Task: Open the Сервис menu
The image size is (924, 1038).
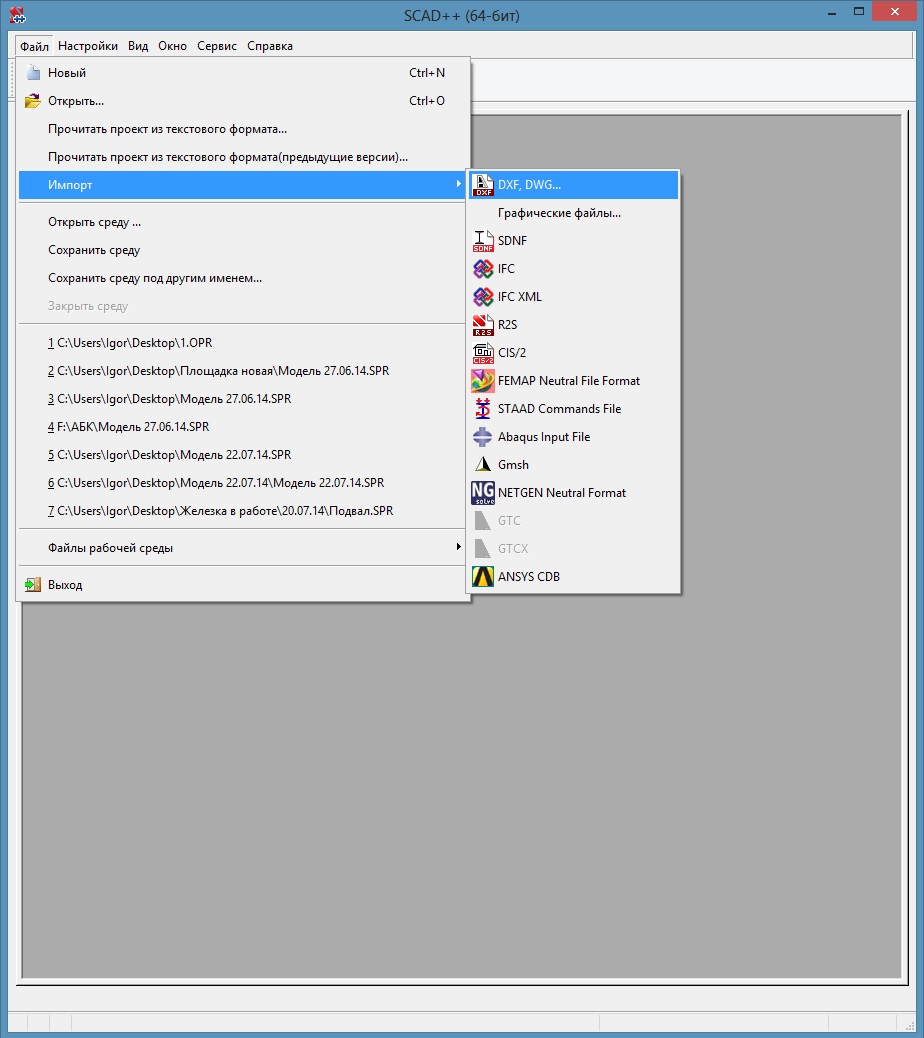Action: [x=216, y=46]
